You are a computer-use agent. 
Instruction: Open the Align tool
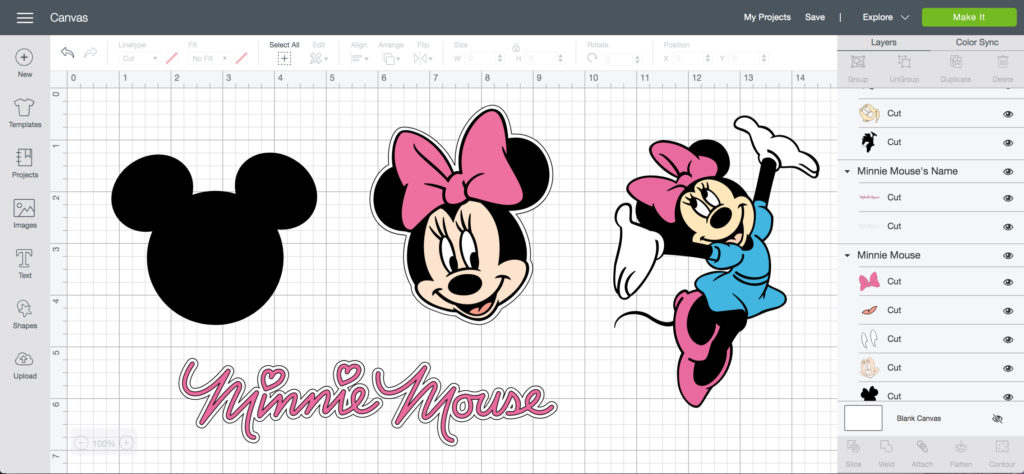coord(359,58)
